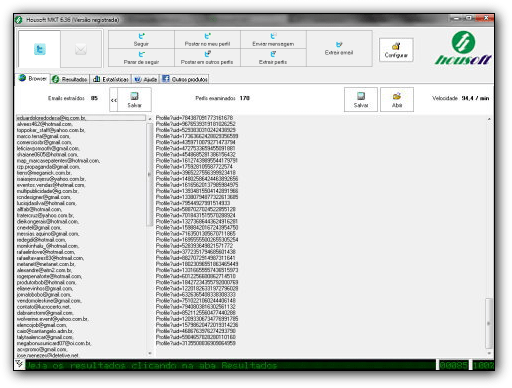Choose Postar em outros perfis

coord(207,58)
